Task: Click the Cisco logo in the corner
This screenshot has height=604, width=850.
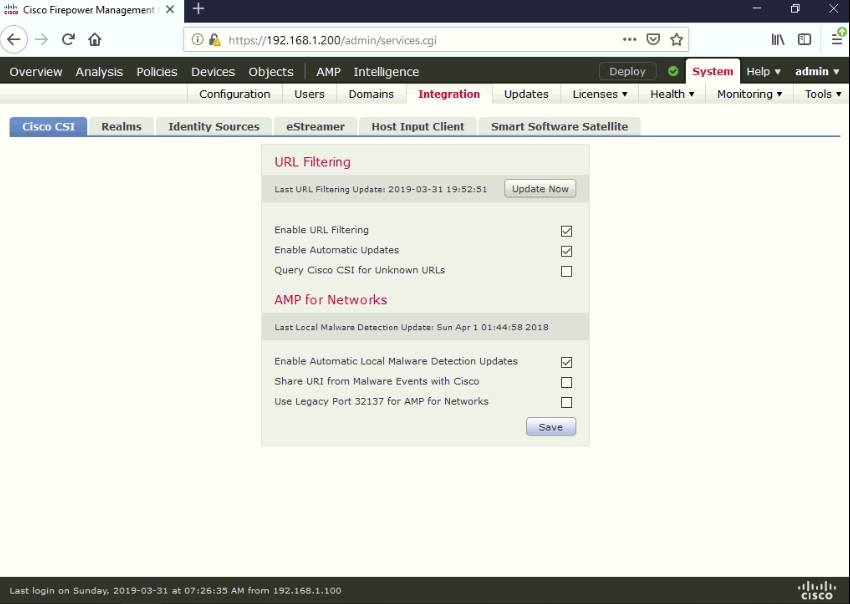Action: (x=816, y=590)
